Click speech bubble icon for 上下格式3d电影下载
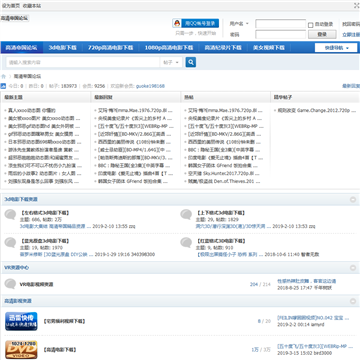This screenshot has width=360, height=360. pos(186,214)
